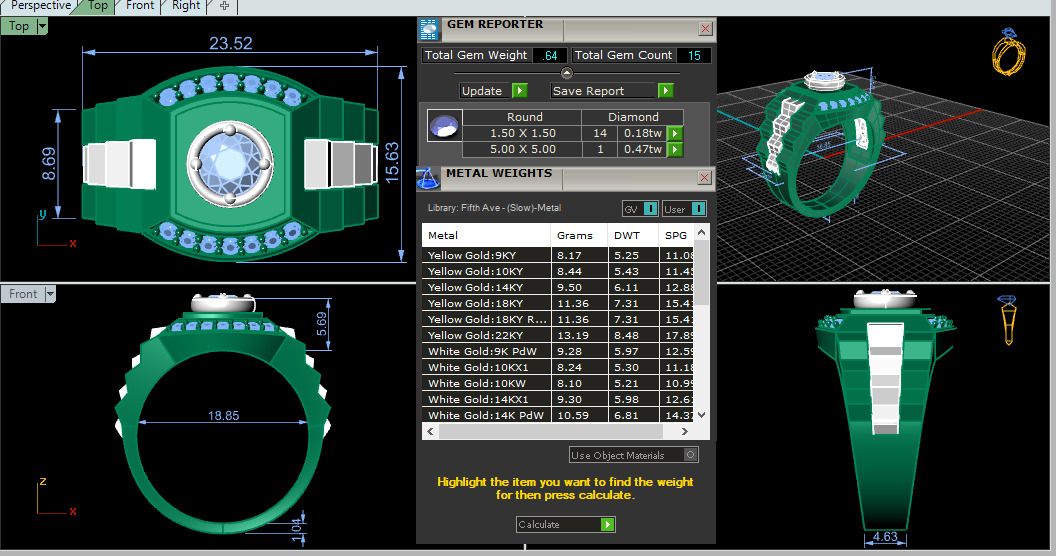This screenshot has height=556, width=1056.
Task: Click the Grams column header
Action: [x=579, y=236]
